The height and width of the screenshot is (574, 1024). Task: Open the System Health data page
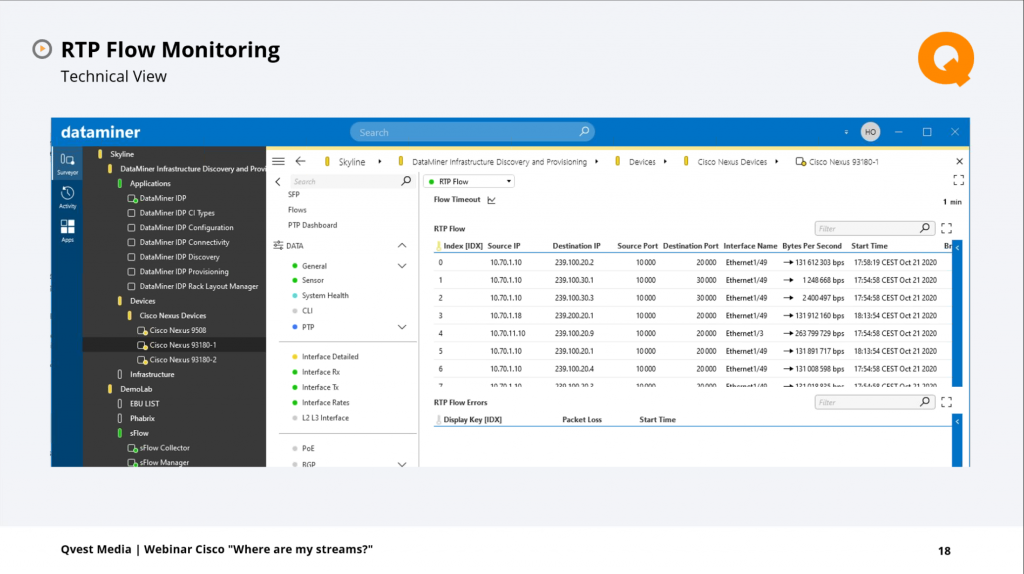(x=325, y=296)
